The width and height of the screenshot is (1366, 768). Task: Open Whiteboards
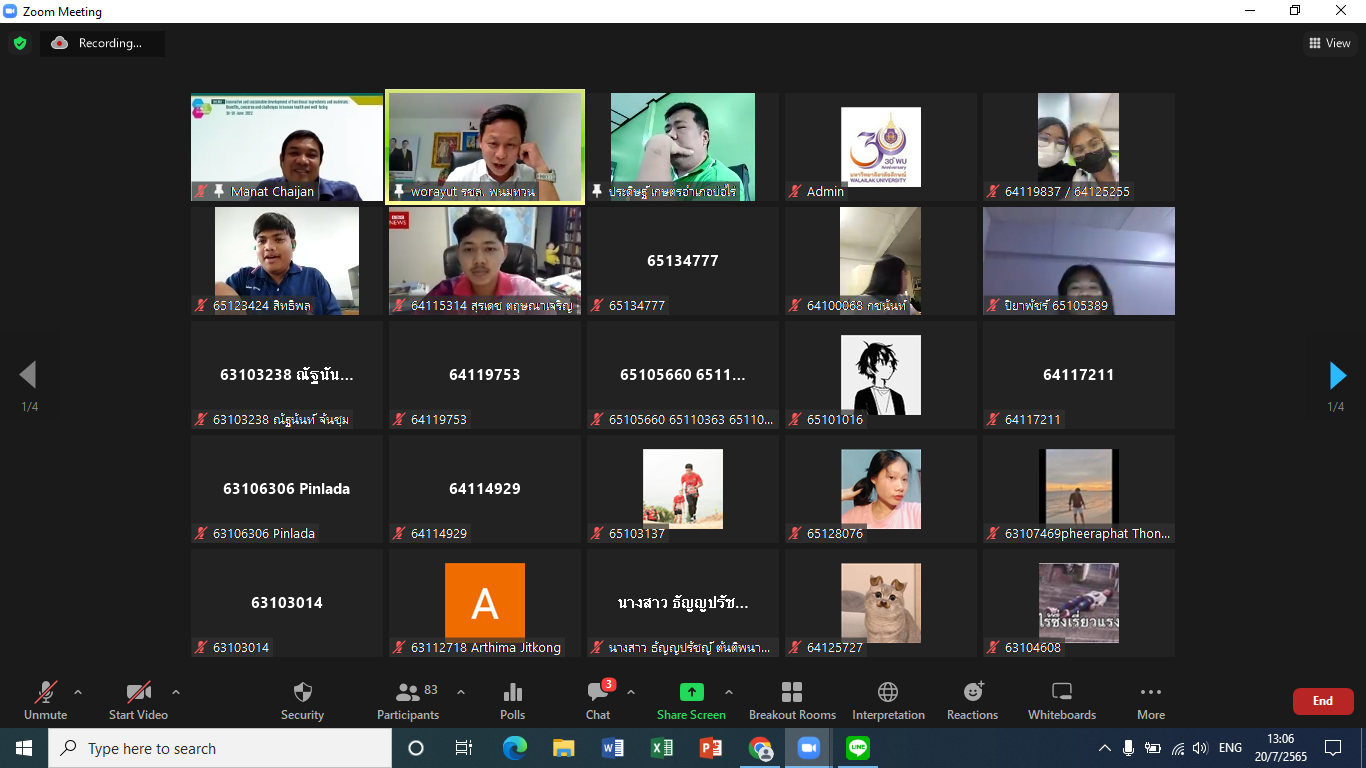click(1062, 700)
